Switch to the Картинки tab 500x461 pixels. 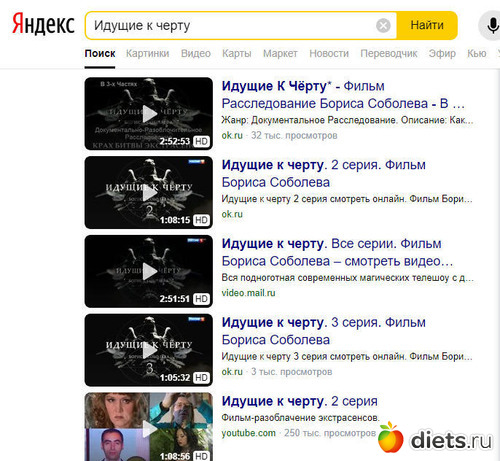click(148, 53)
